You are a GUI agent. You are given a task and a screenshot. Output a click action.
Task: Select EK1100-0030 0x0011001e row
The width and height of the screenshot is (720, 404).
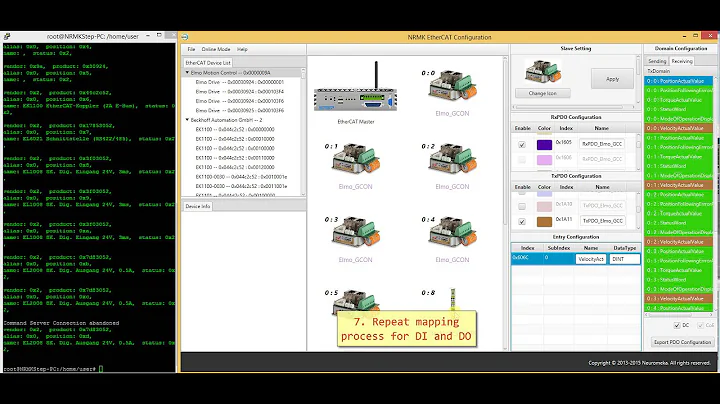pyautogui.click(x=242, y=186)
